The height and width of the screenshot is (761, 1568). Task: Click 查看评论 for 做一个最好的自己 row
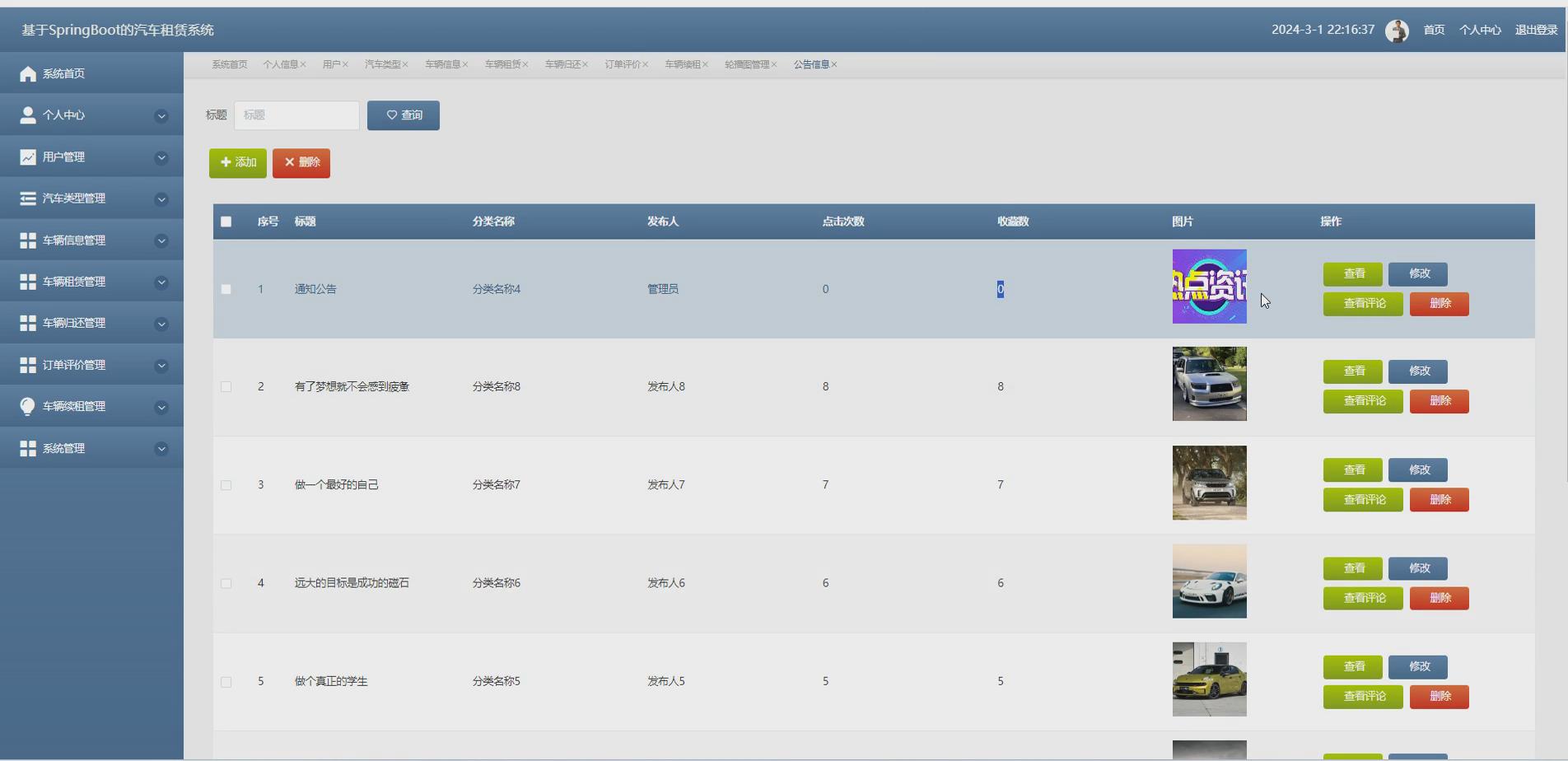1363,500
